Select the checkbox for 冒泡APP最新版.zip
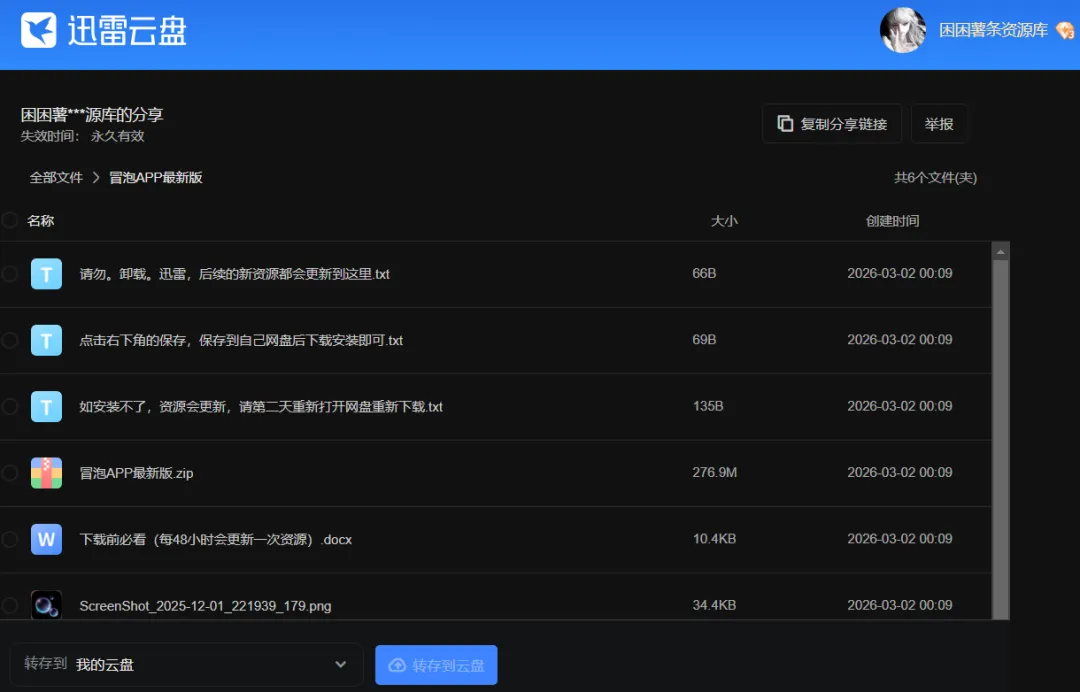The width and height of the screenshot is (1080, 692). coord(10,473)
